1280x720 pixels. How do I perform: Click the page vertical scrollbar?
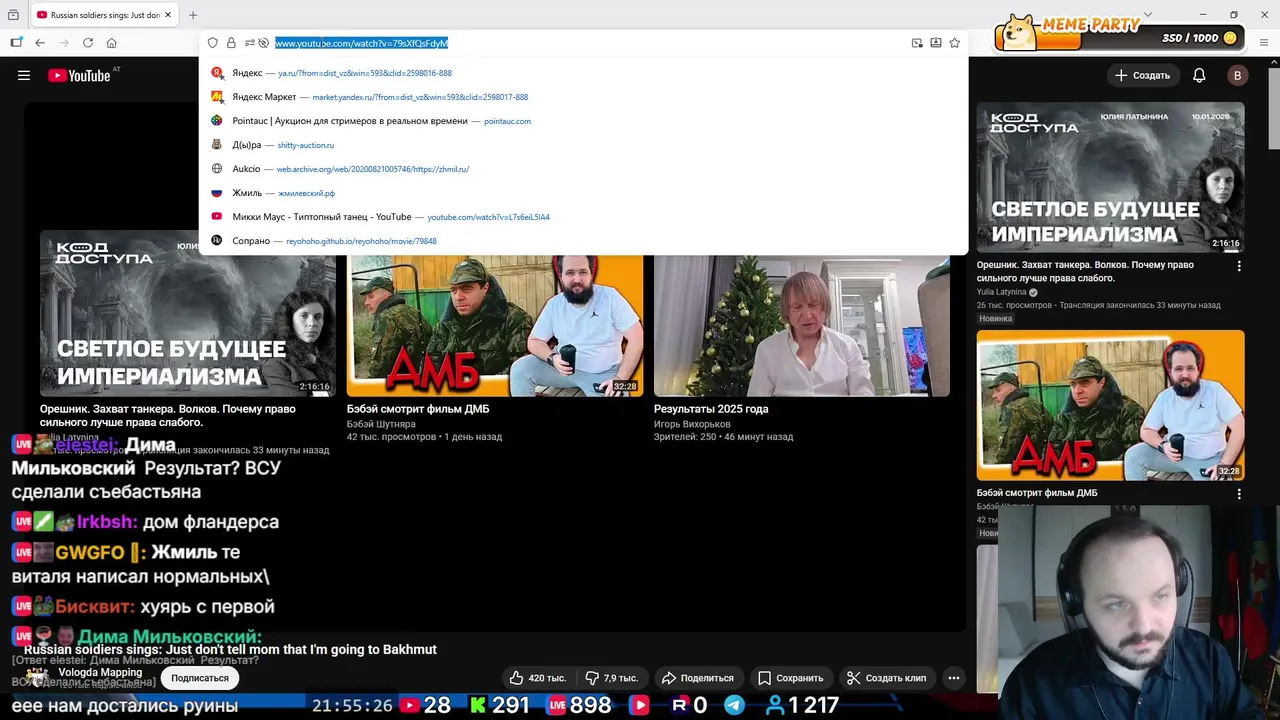pyautogui.click(x=1273, y=110)
